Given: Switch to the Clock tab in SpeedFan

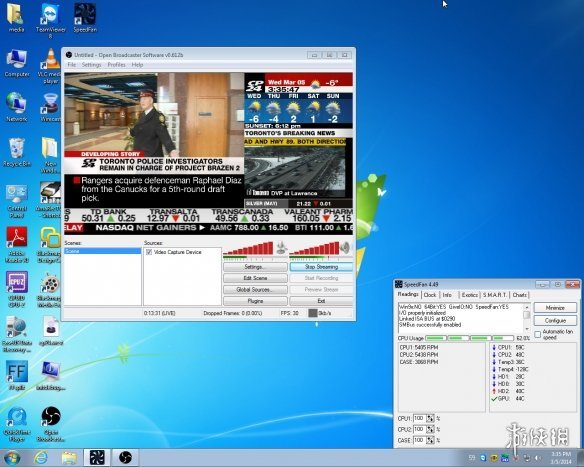Looking at the screenshot, I should 429,295.
